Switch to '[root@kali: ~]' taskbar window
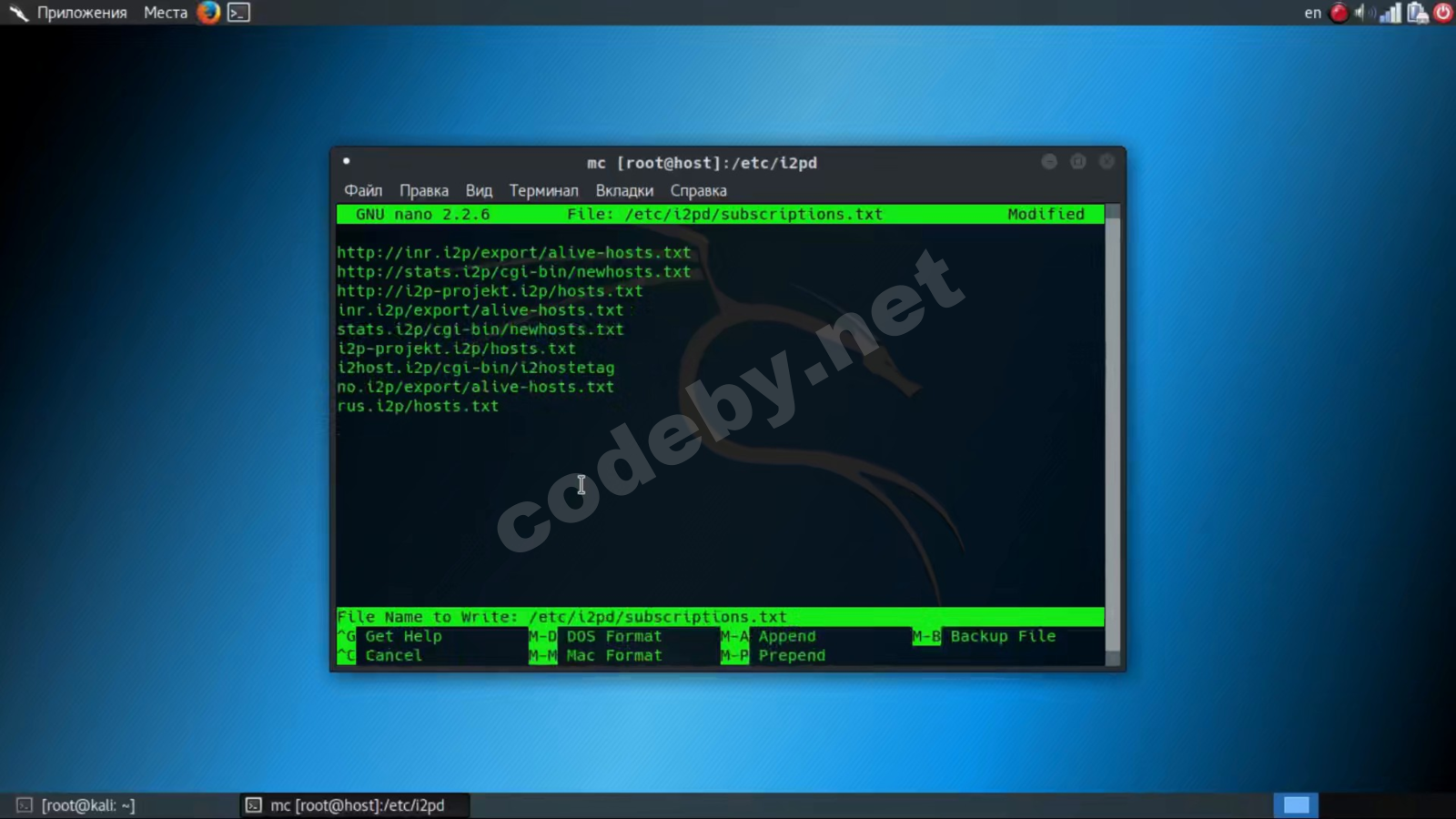This screenshot has width=1456, height=819. [x=76, y=805]
